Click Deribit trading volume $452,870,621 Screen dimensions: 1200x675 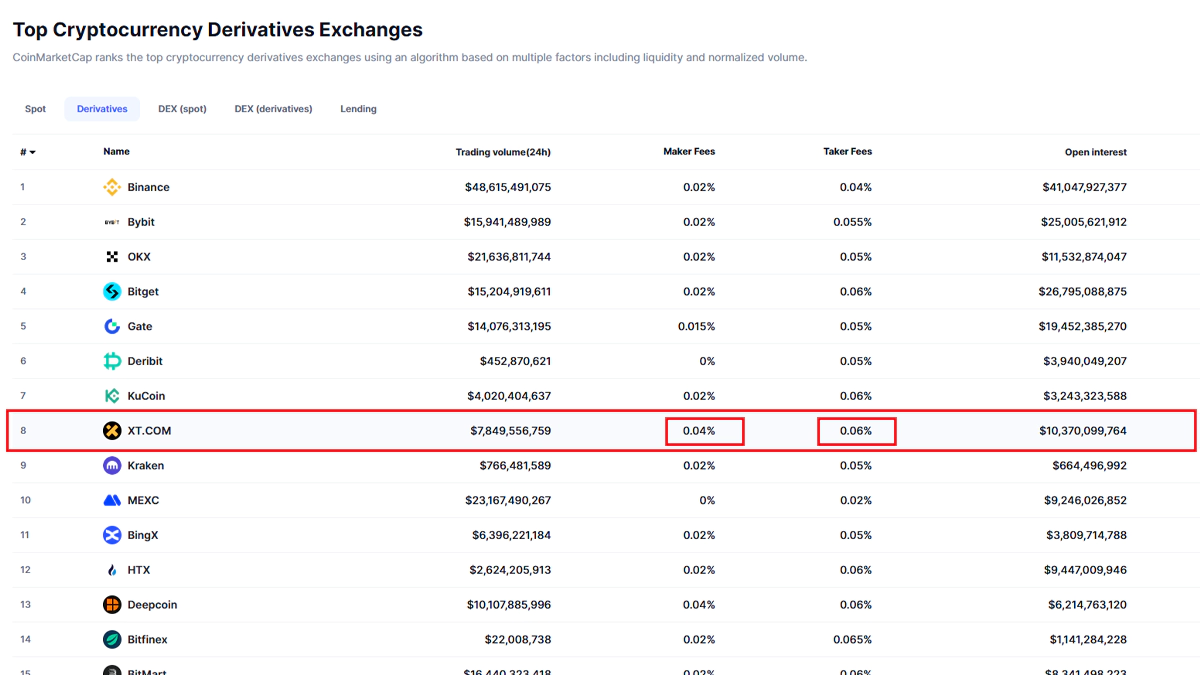[515, 361]
